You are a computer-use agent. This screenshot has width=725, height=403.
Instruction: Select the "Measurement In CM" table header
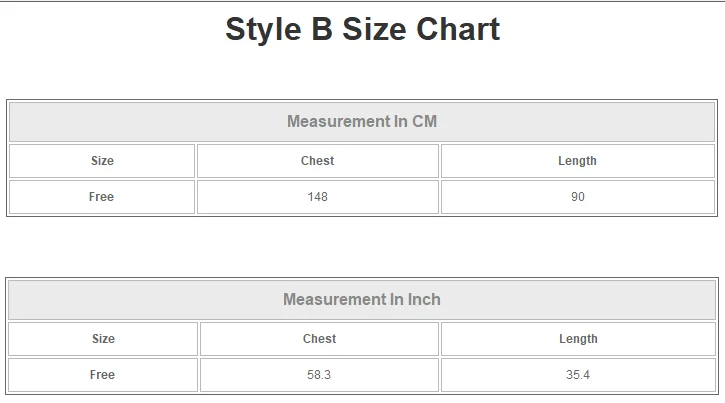[x=362, y=122]
